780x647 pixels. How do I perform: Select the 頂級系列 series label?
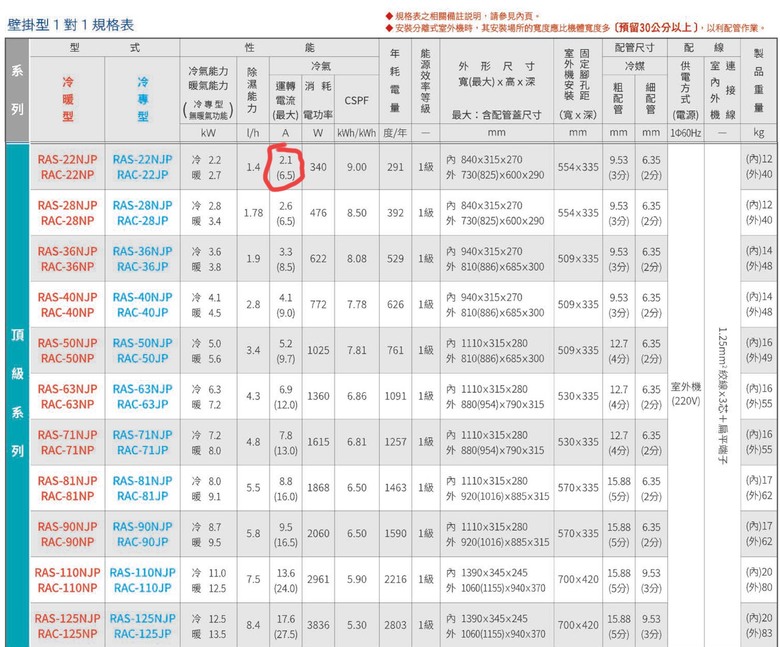point(17,393)
